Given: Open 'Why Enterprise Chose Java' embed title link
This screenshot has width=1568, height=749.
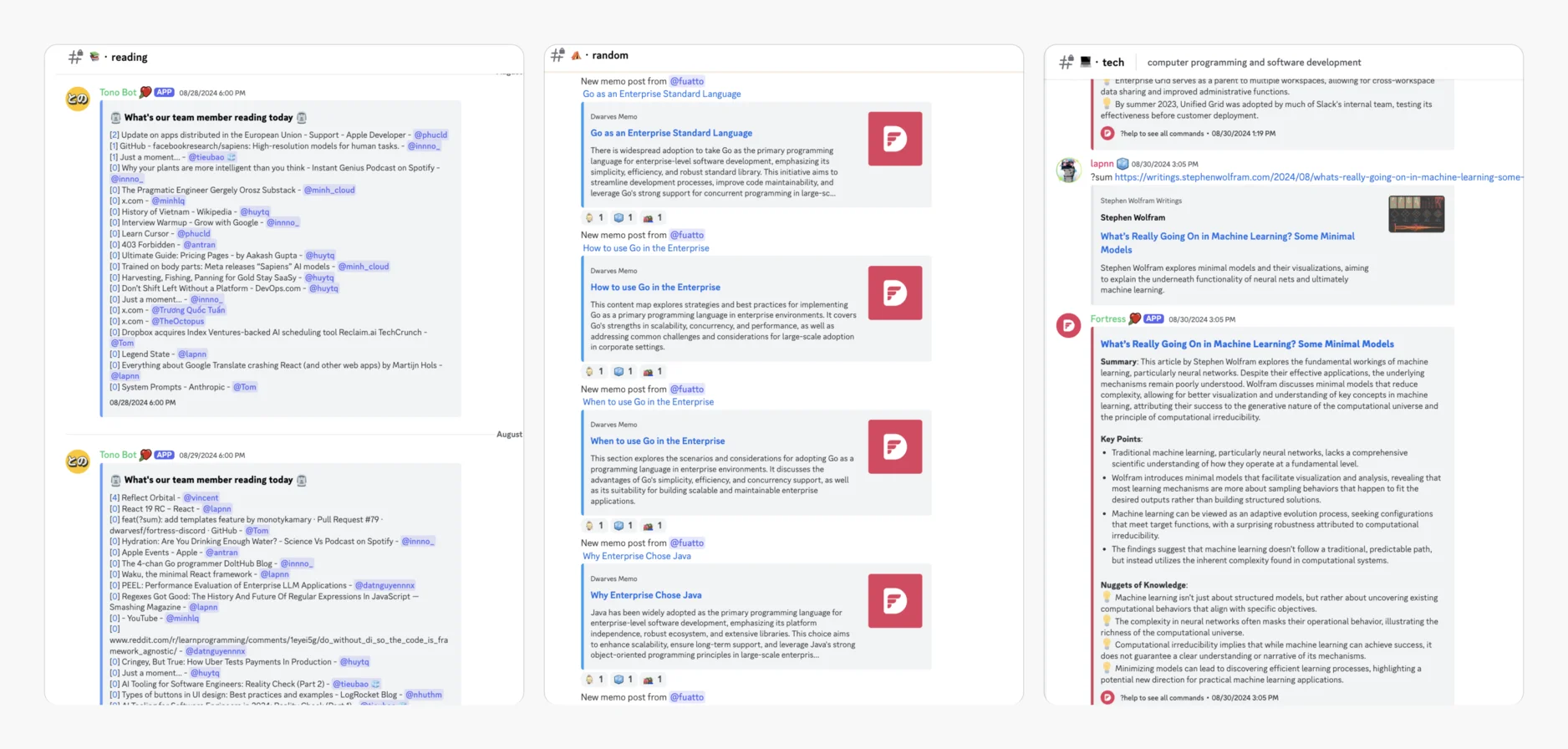Looking at the screenshot, I should click(646, 595).
